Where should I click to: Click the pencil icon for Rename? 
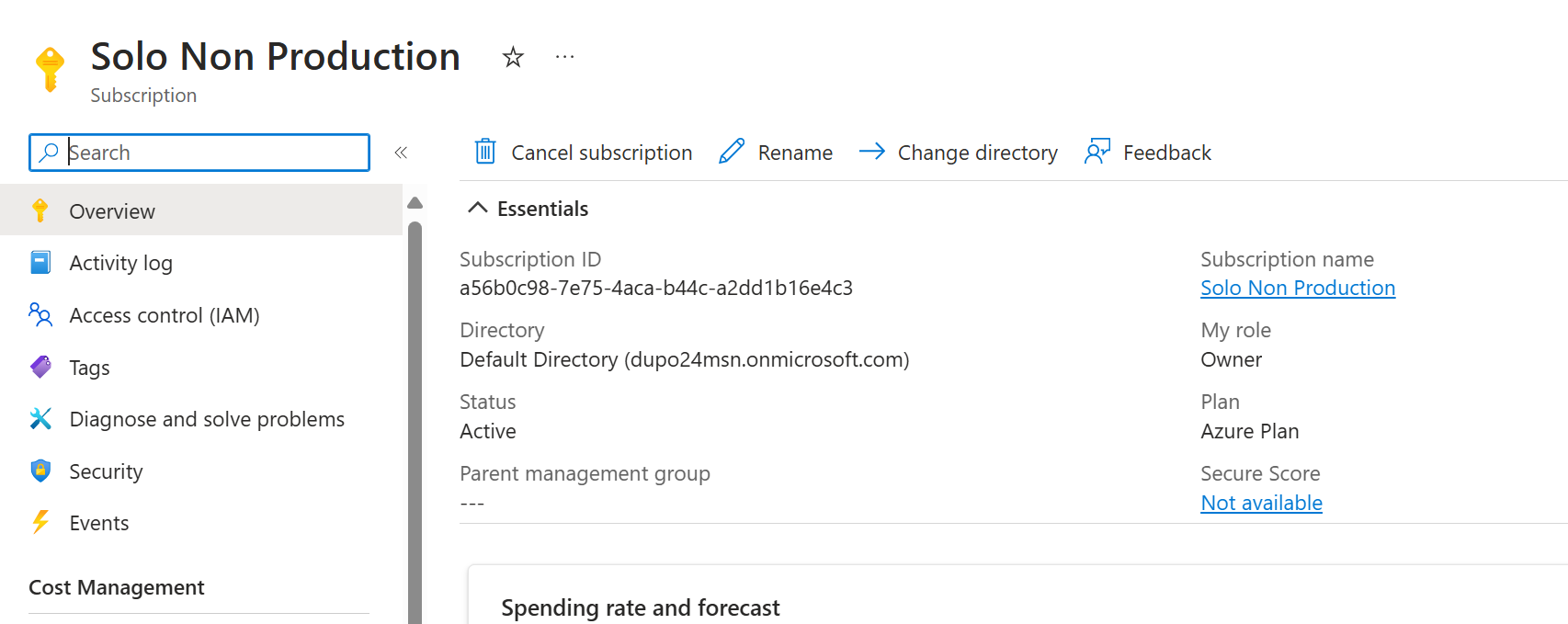(732, 152)
